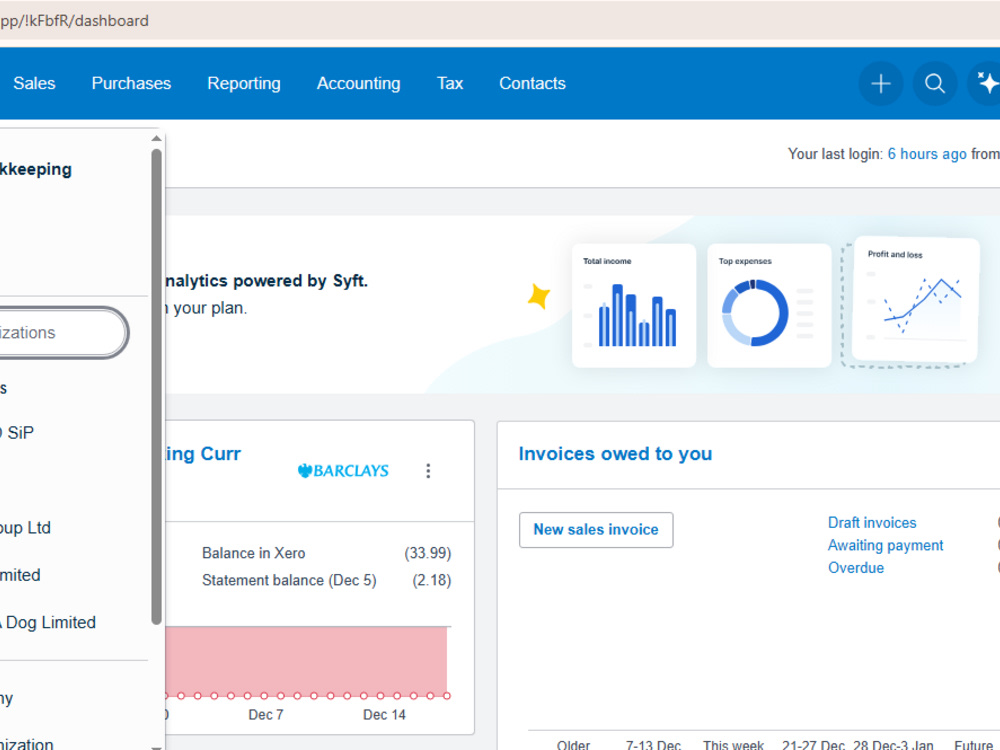Select the organization ending in 'mited'
This screenshot has width=1000, height=750.
pos(20,575)
